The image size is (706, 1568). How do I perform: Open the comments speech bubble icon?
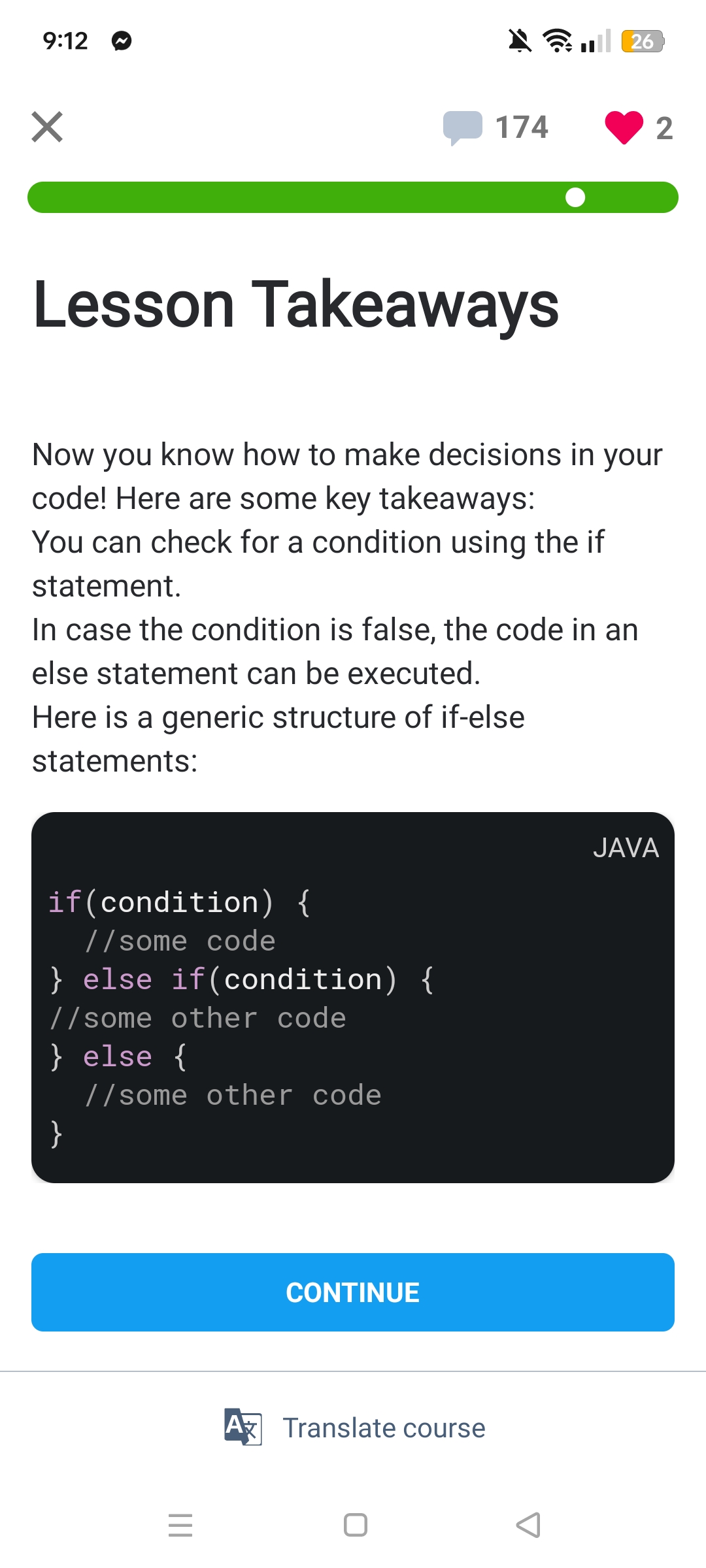pyautogui.click(x=462, y=127)
